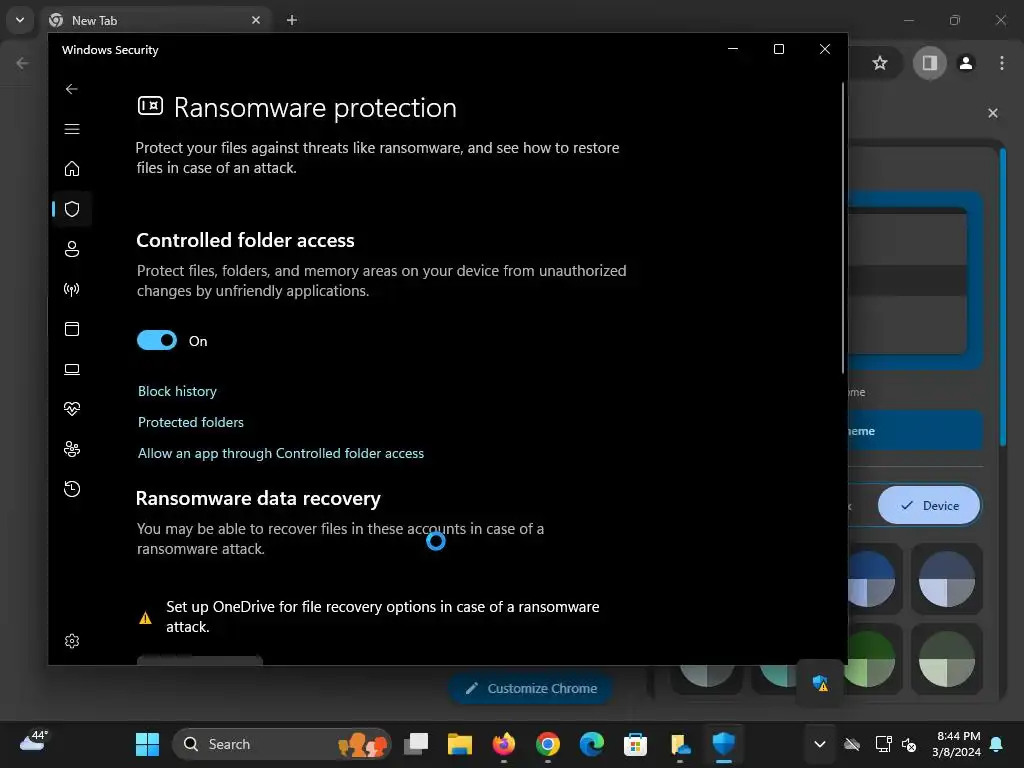
Task: Switch to Chrome in the taskbar
Action: point(548,744)
